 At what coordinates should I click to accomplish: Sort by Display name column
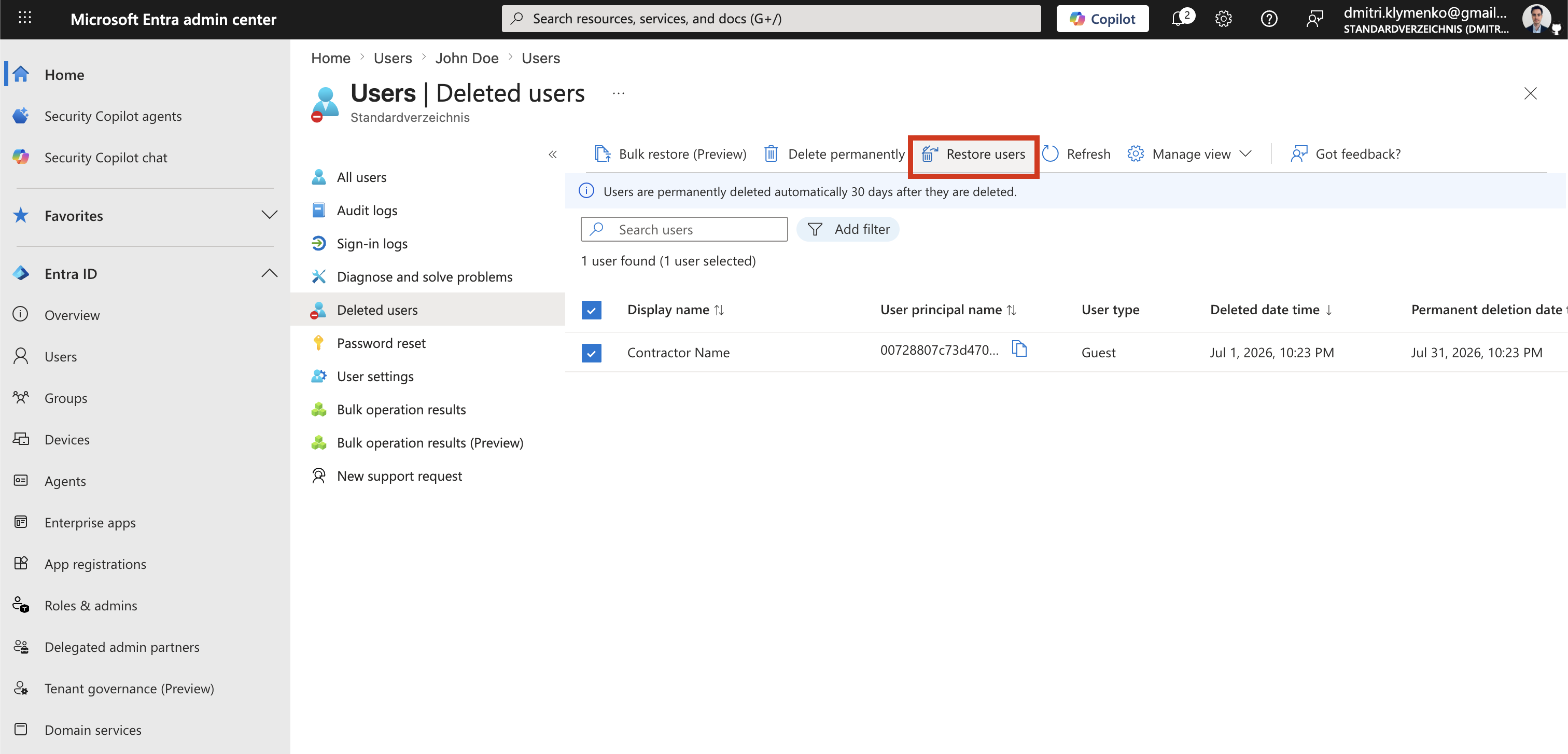(676, 310)
